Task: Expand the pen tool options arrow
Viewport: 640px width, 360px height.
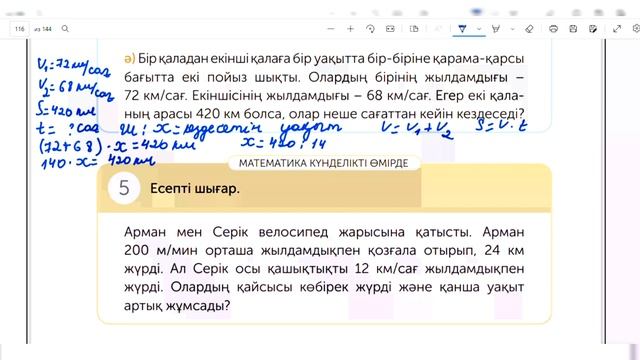Action: 479,29
